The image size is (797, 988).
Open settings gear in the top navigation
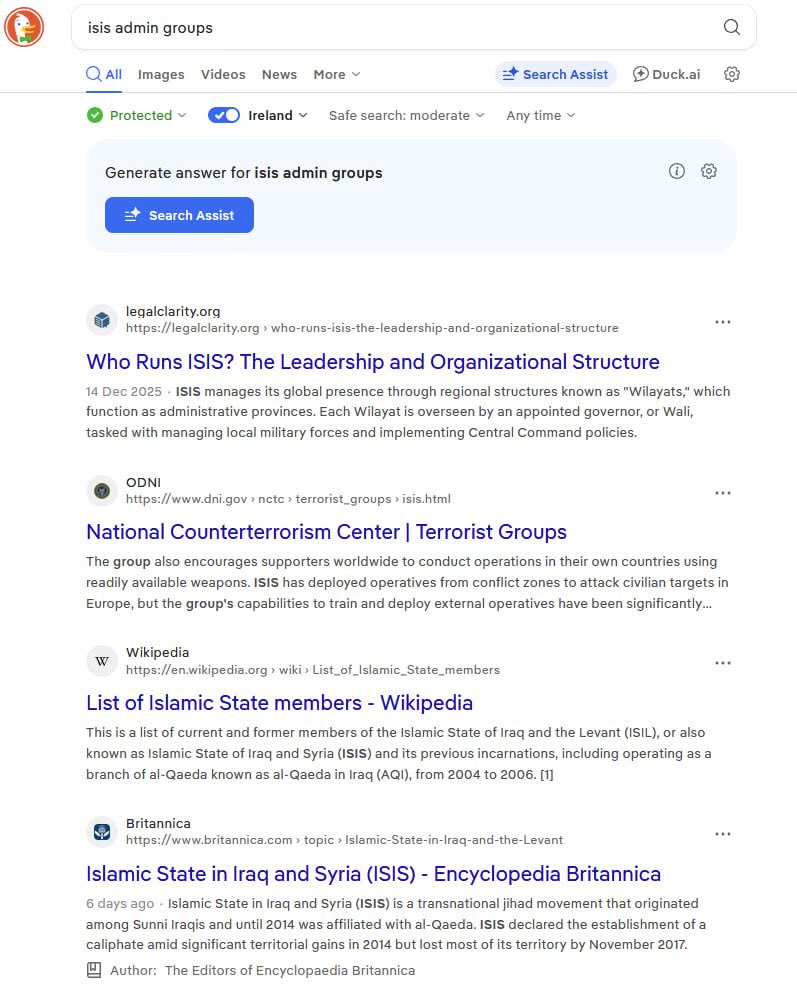[x=731, y=74]
